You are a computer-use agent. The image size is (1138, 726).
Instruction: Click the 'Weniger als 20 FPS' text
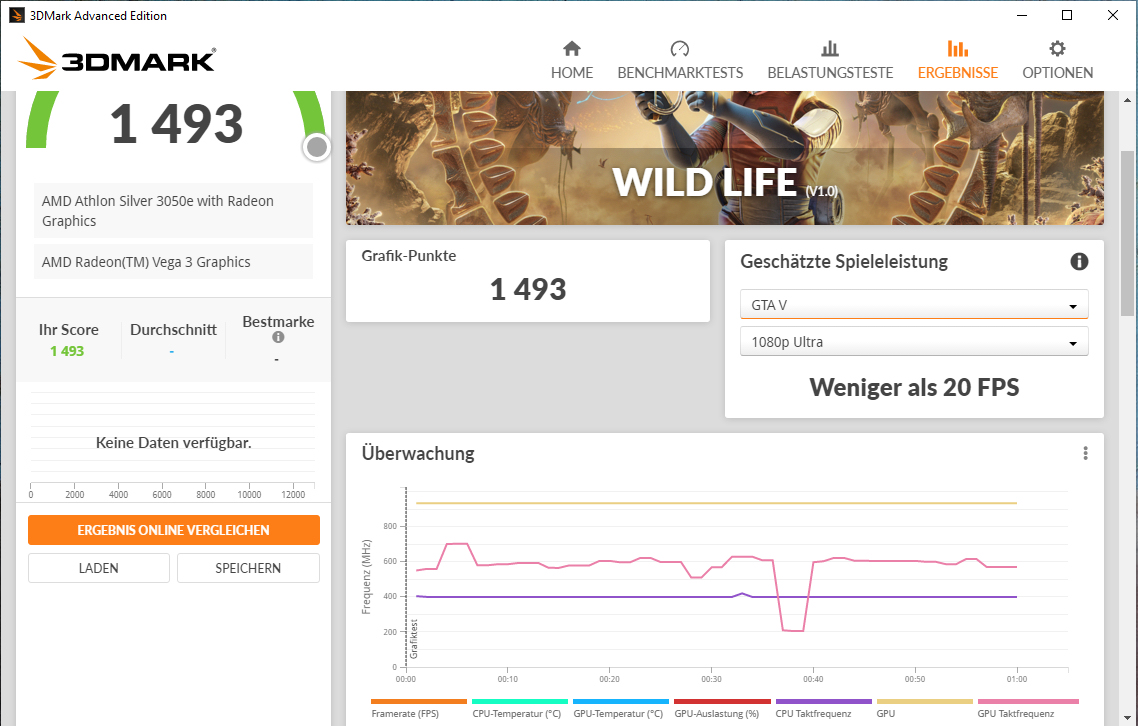pyautogui.click(x=914, y=387)
